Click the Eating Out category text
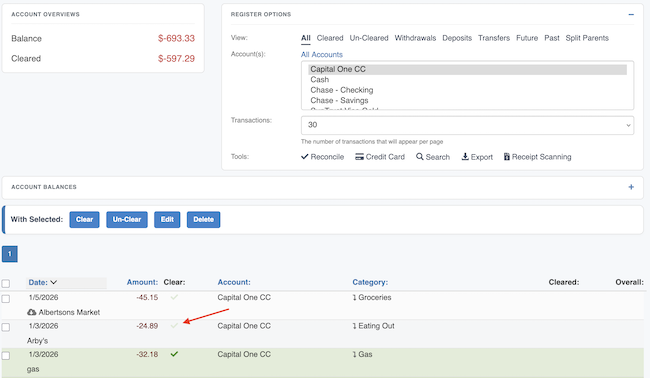Viewport: 650px width, 378px height. click(x=376, y=326)
